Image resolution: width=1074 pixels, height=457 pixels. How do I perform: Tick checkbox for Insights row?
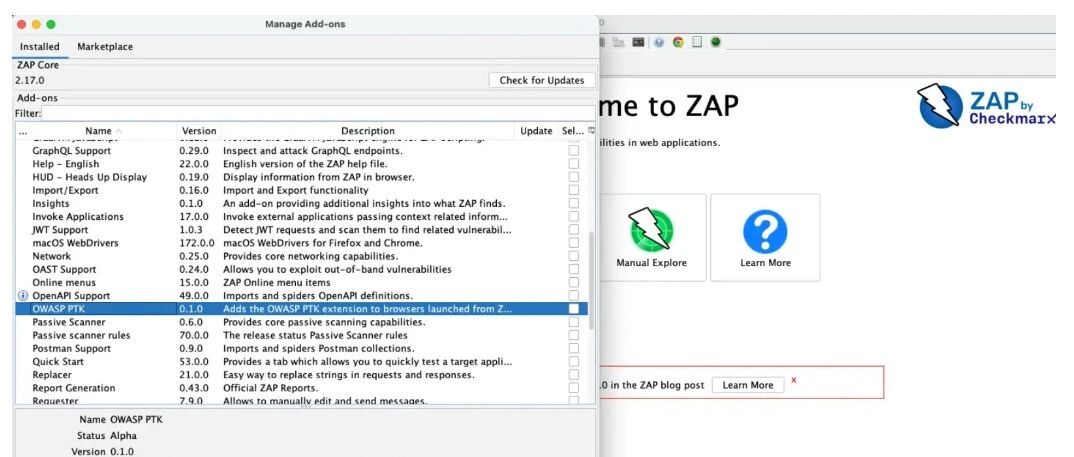coord(573,203)
